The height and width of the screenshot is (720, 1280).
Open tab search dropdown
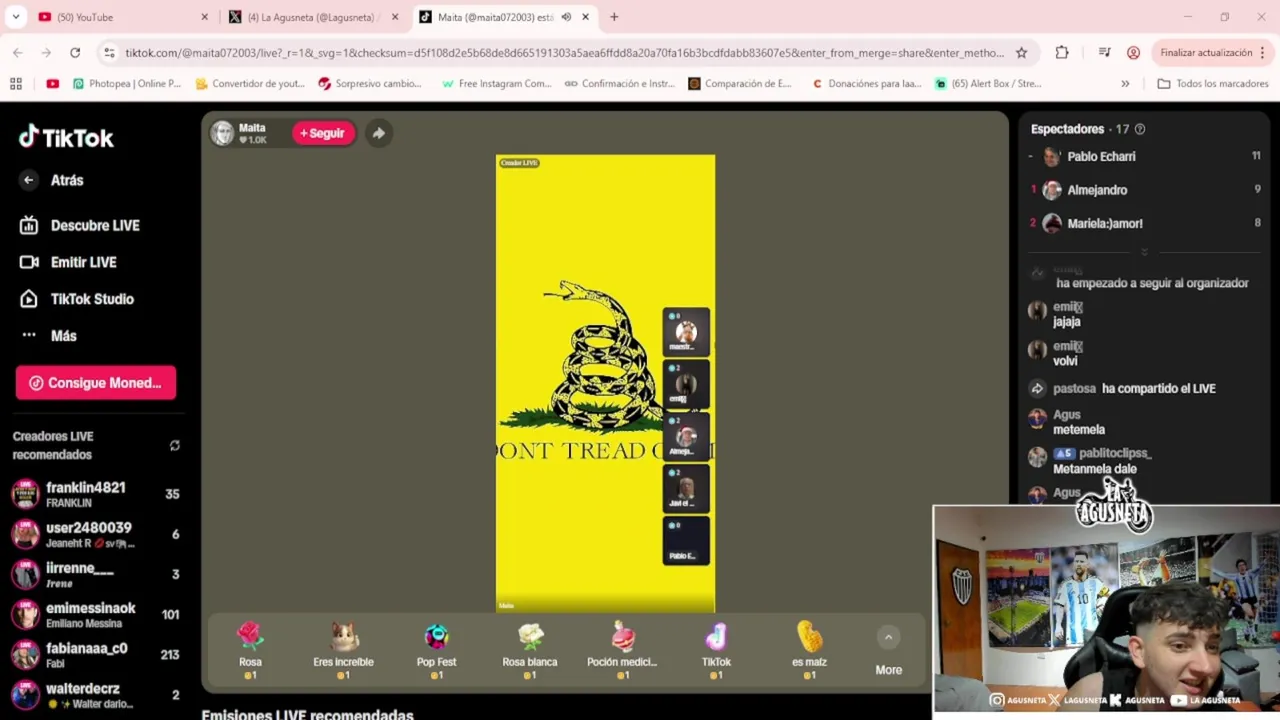(15, 17)
